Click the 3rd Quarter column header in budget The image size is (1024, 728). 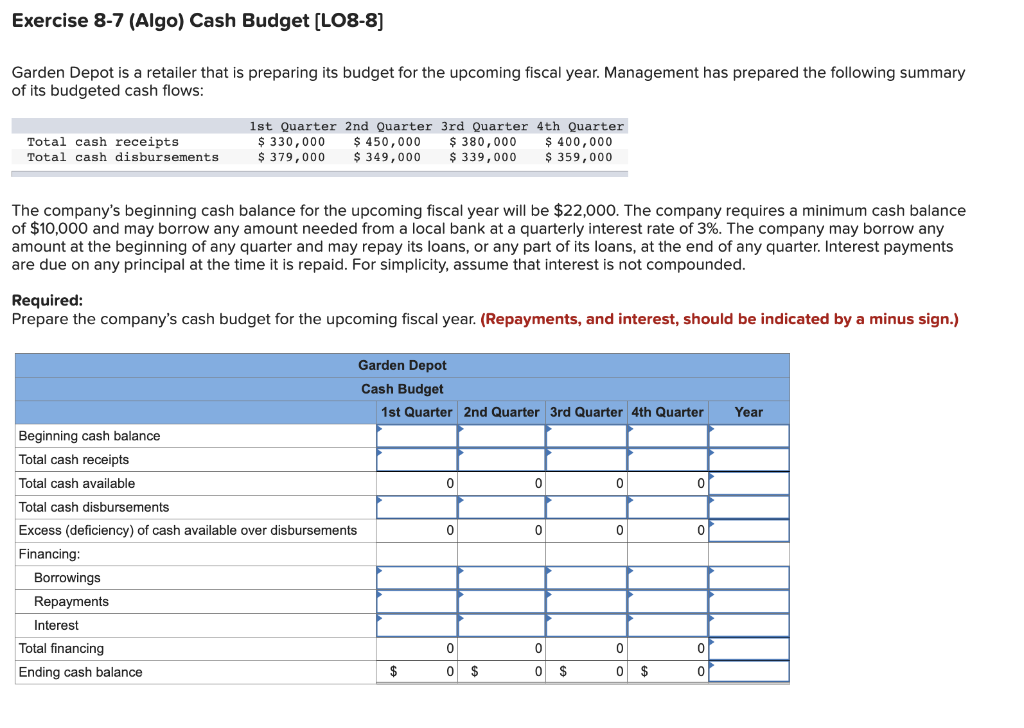click(x=586, y=413)
